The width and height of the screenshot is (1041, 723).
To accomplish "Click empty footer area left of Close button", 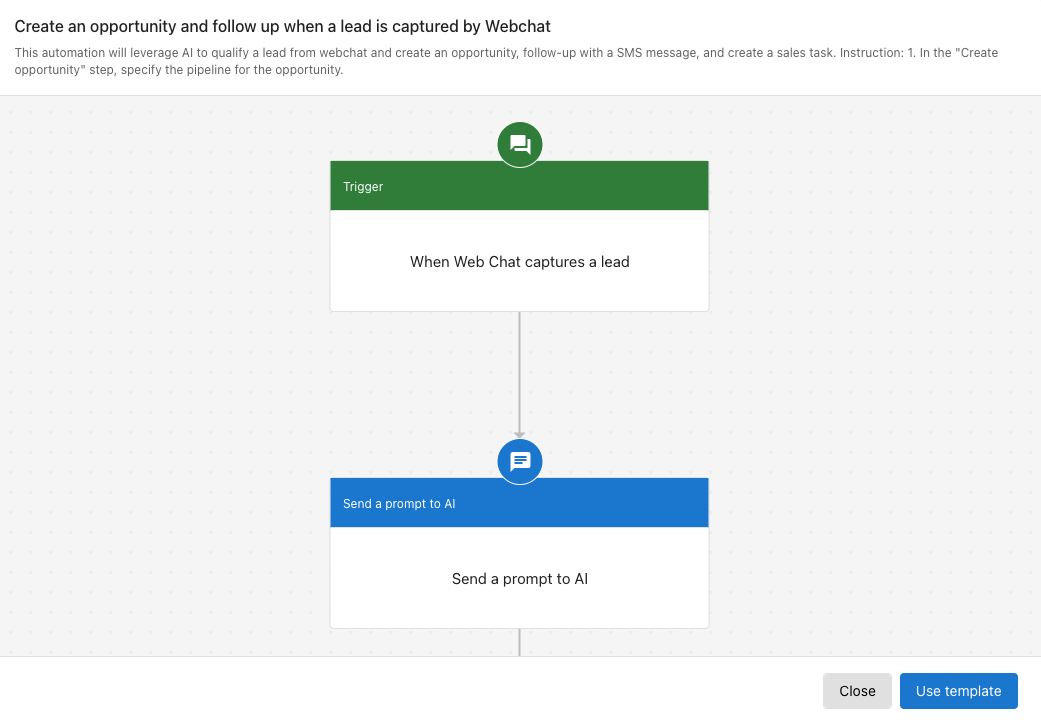I will click(400, 691).
